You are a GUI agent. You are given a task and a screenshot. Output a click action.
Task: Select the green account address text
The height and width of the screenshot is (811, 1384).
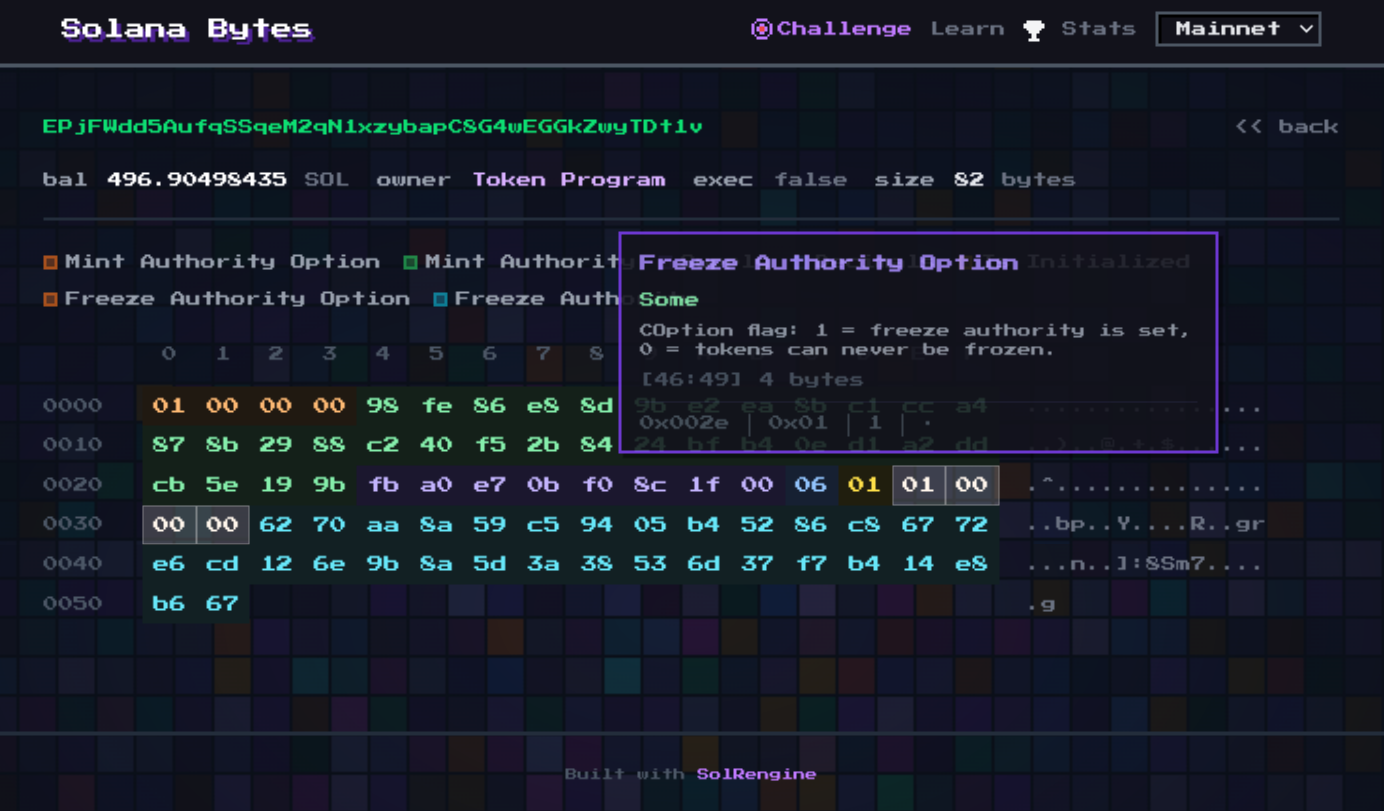click(372, 126)
